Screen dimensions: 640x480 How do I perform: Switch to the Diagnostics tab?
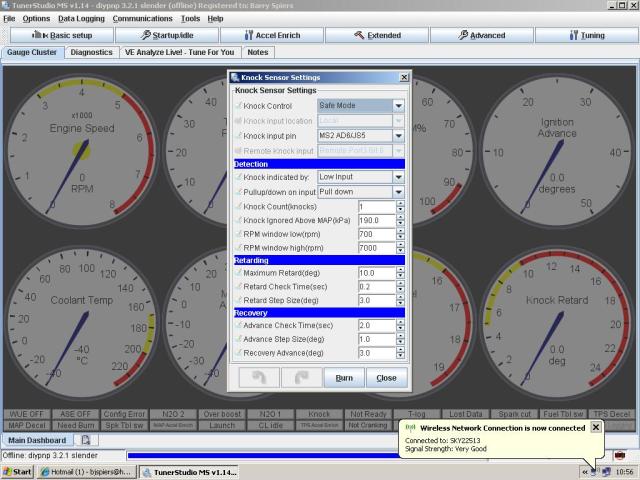(92, 52)
